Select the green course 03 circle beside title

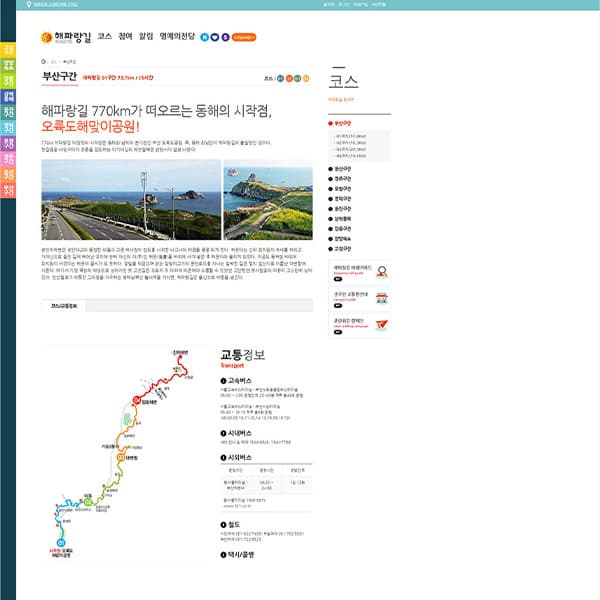(298, 78)
